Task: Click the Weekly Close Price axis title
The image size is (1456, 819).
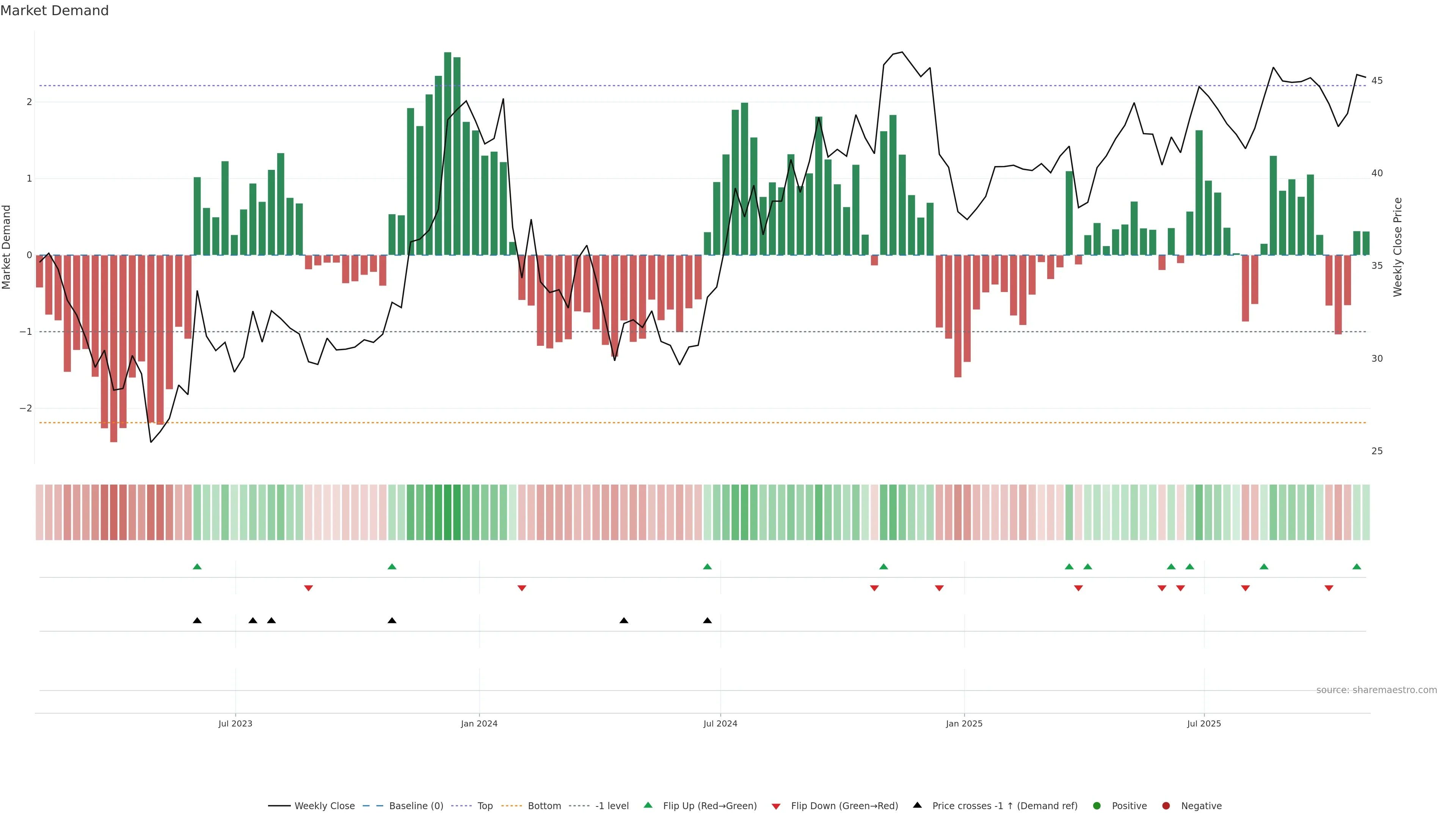Action: pyautogui.click(x=1398, y=247)
